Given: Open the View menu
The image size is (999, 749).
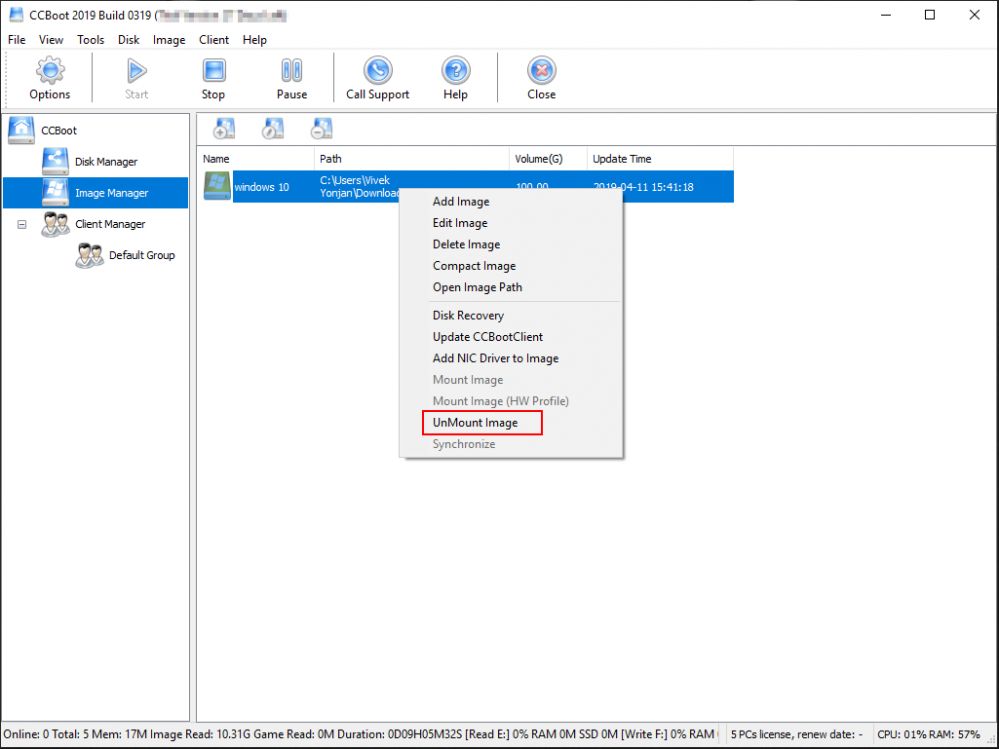Looking at the screenshot, I should coord(51,39).
